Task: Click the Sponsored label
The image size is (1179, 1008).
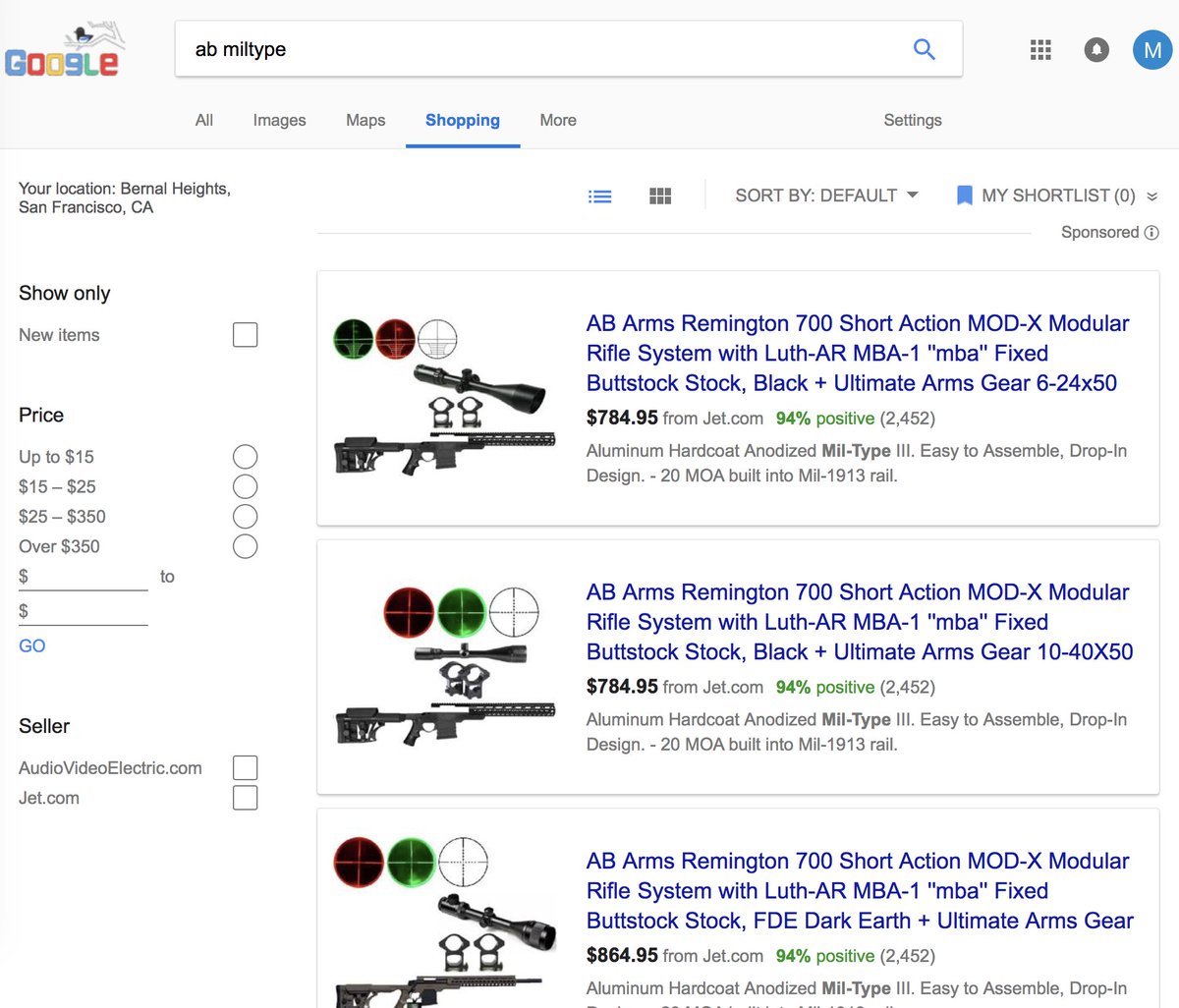Action: (x=1099, y=233)
